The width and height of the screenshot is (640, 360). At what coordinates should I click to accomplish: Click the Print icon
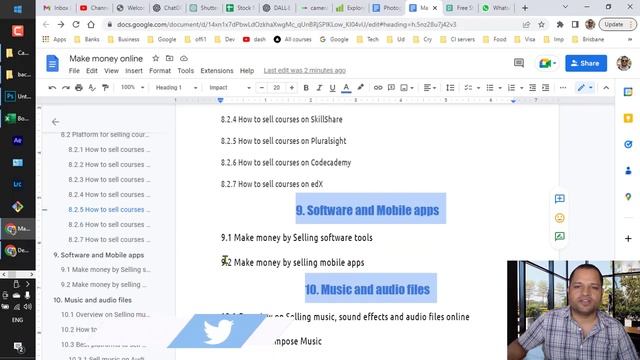[79, 87]
